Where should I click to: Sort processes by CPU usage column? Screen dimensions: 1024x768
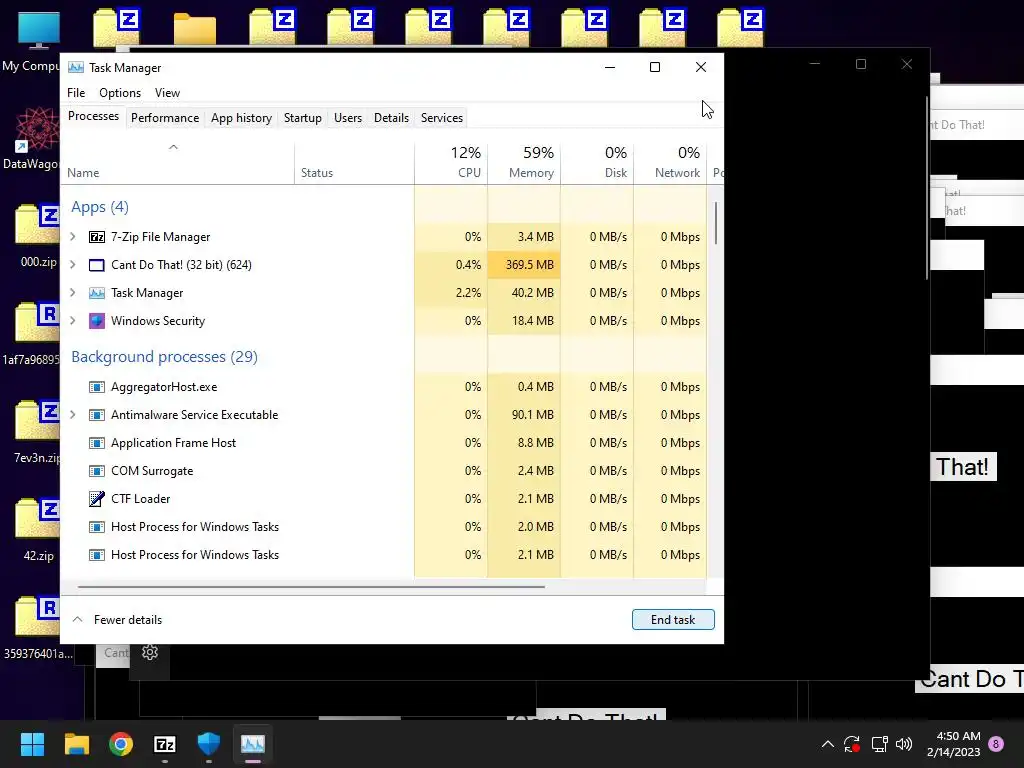(x=451, y=163)
